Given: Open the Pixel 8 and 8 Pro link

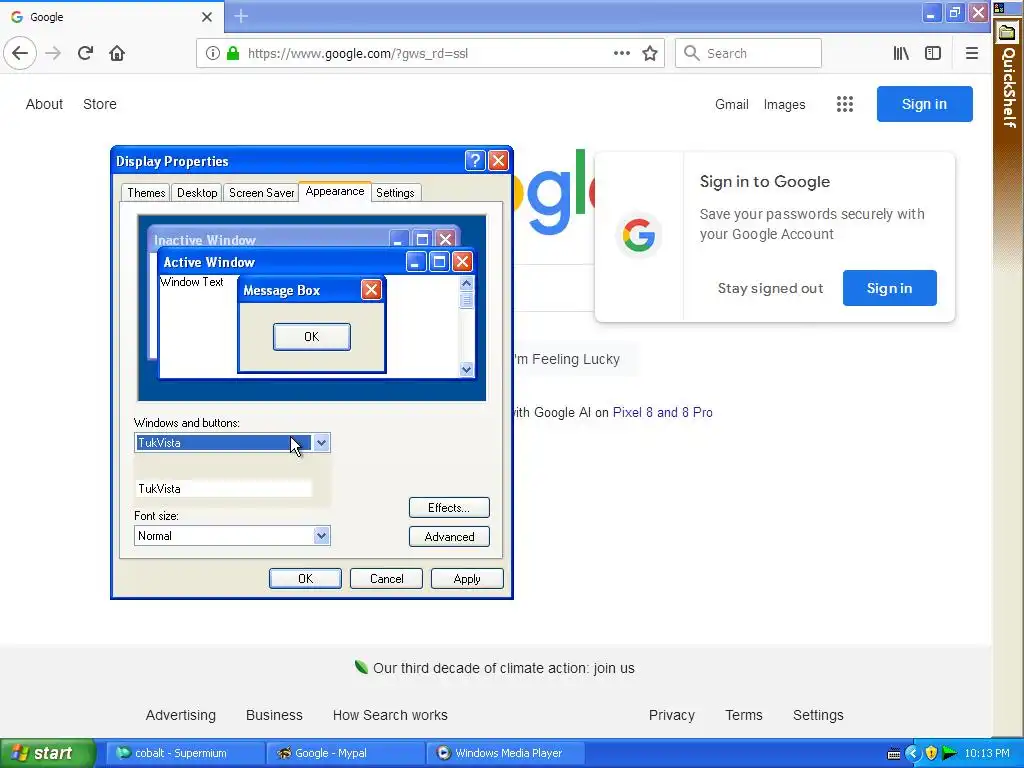Looking at the screenshot, I should 662,413.
